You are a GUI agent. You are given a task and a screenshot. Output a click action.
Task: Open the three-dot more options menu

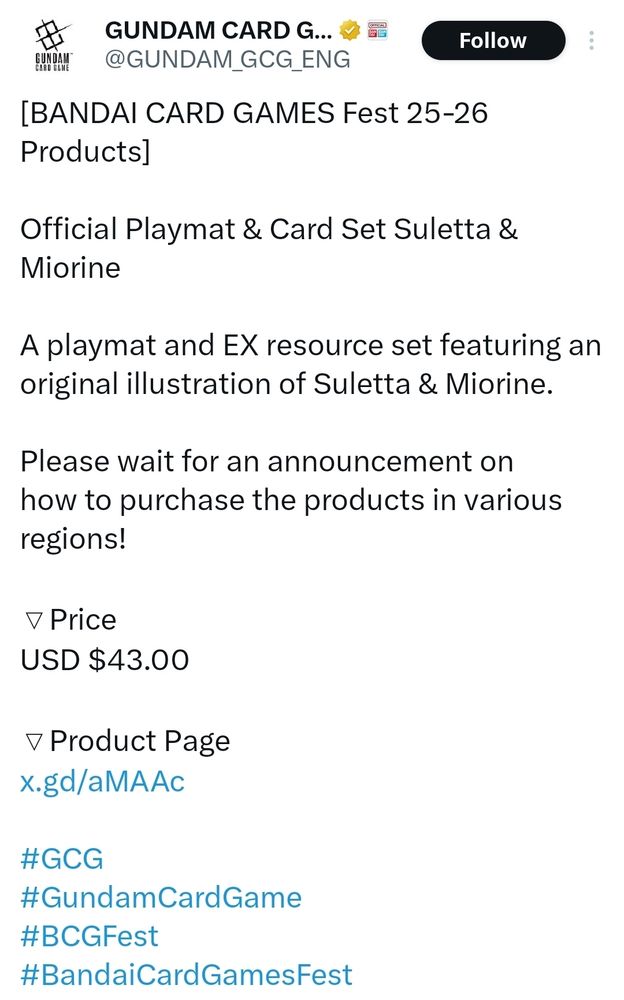(x=592, y=41)
